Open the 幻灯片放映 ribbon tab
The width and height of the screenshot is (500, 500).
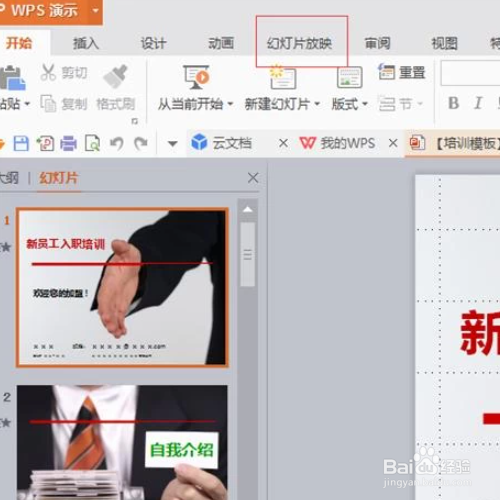click(x=299, y=43)
